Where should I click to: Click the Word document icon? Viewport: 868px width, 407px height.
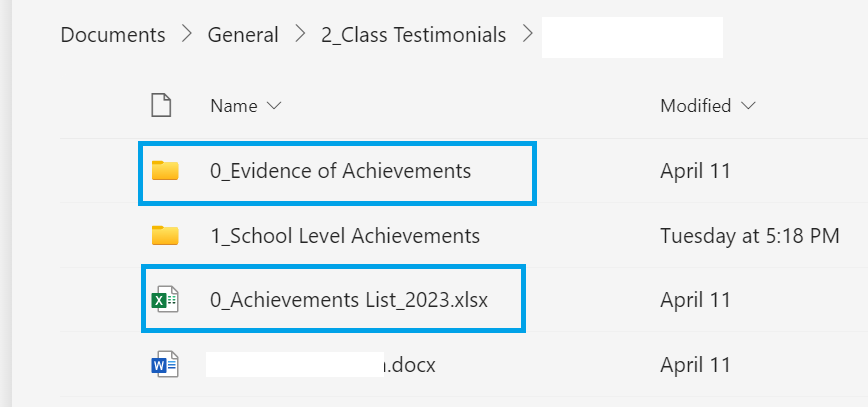164,364
